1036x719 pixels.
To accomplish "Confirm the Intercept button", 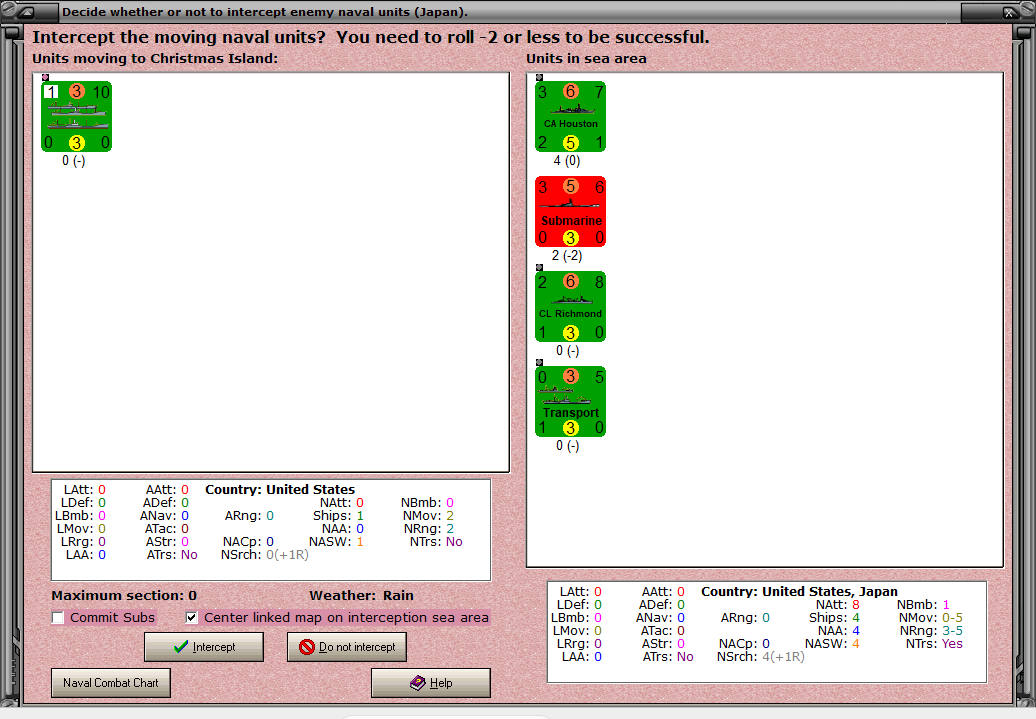I will (204, 647).
